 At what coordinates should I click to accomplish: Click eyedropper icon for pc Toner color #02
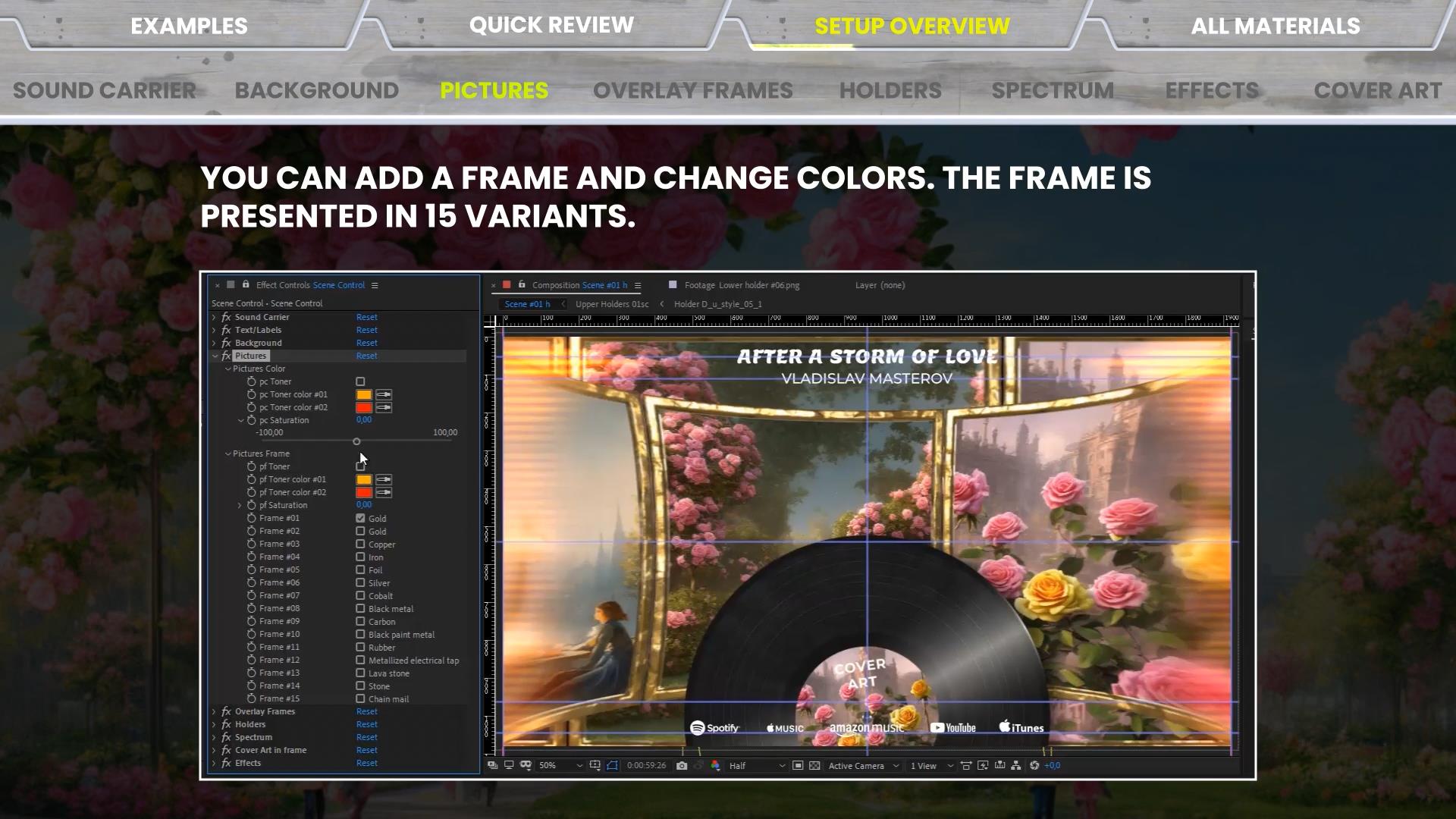click(x=384, y=408)
